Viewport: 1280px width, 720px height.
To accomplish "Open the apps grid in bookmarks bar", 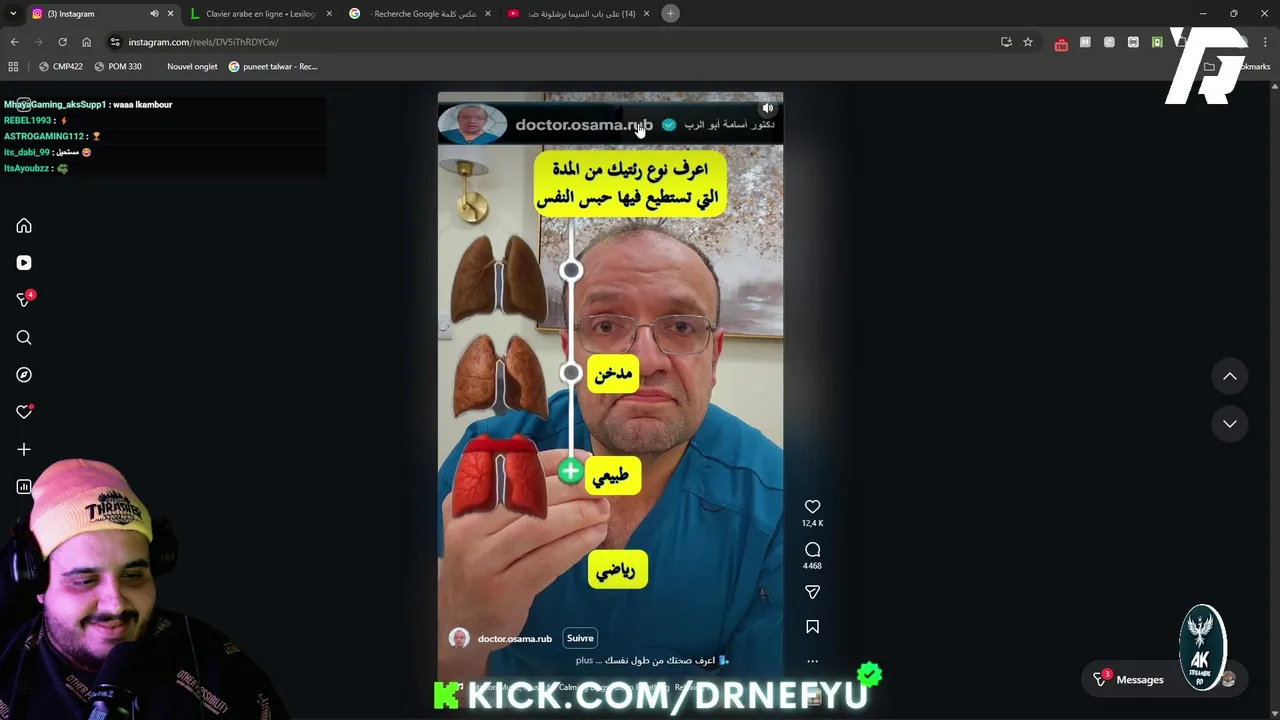I will tap(13, 66).
